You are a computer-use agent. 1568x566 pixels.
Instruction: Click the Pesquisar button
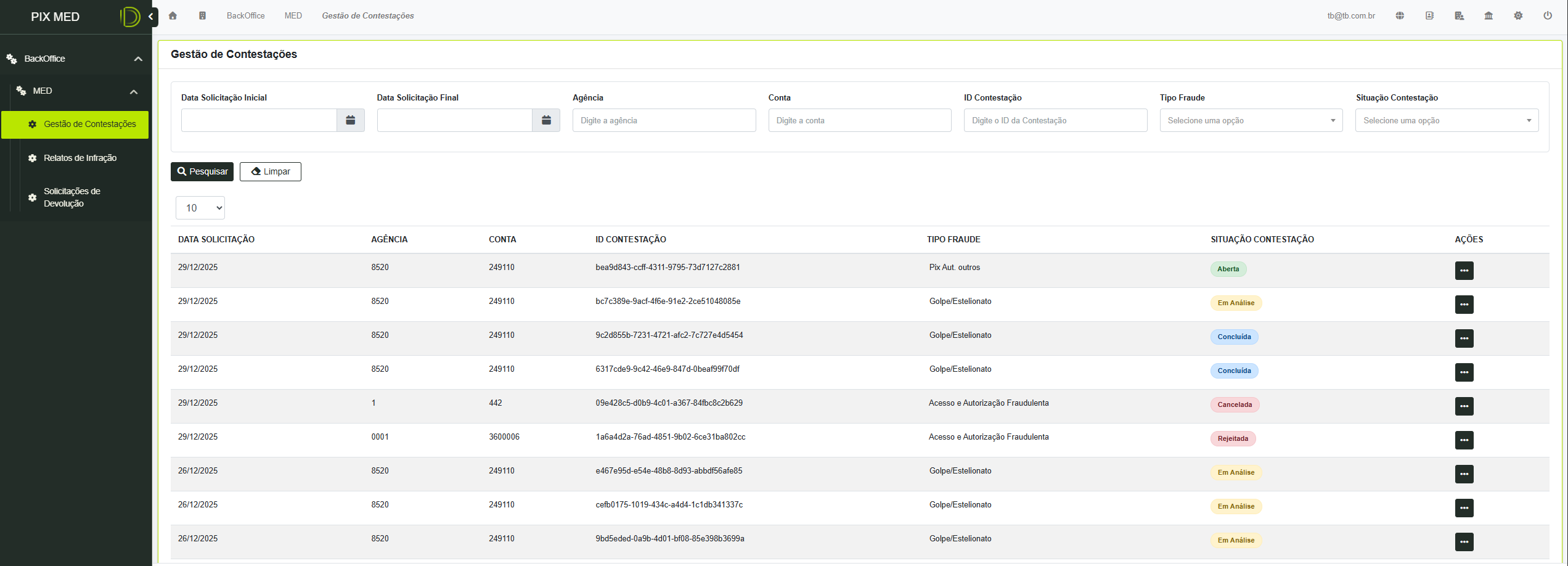click(x=202, y=171)
